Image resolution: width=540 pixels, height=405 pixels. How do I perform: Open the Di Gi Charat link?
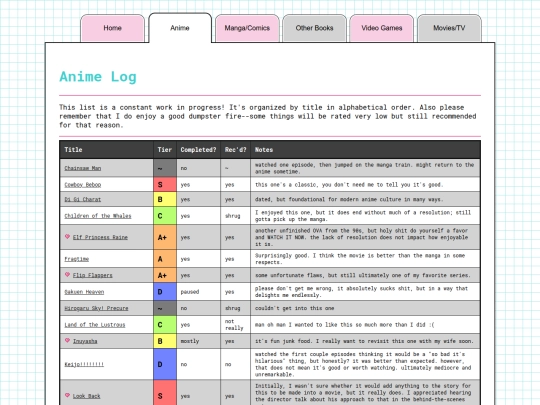[83, 199]
